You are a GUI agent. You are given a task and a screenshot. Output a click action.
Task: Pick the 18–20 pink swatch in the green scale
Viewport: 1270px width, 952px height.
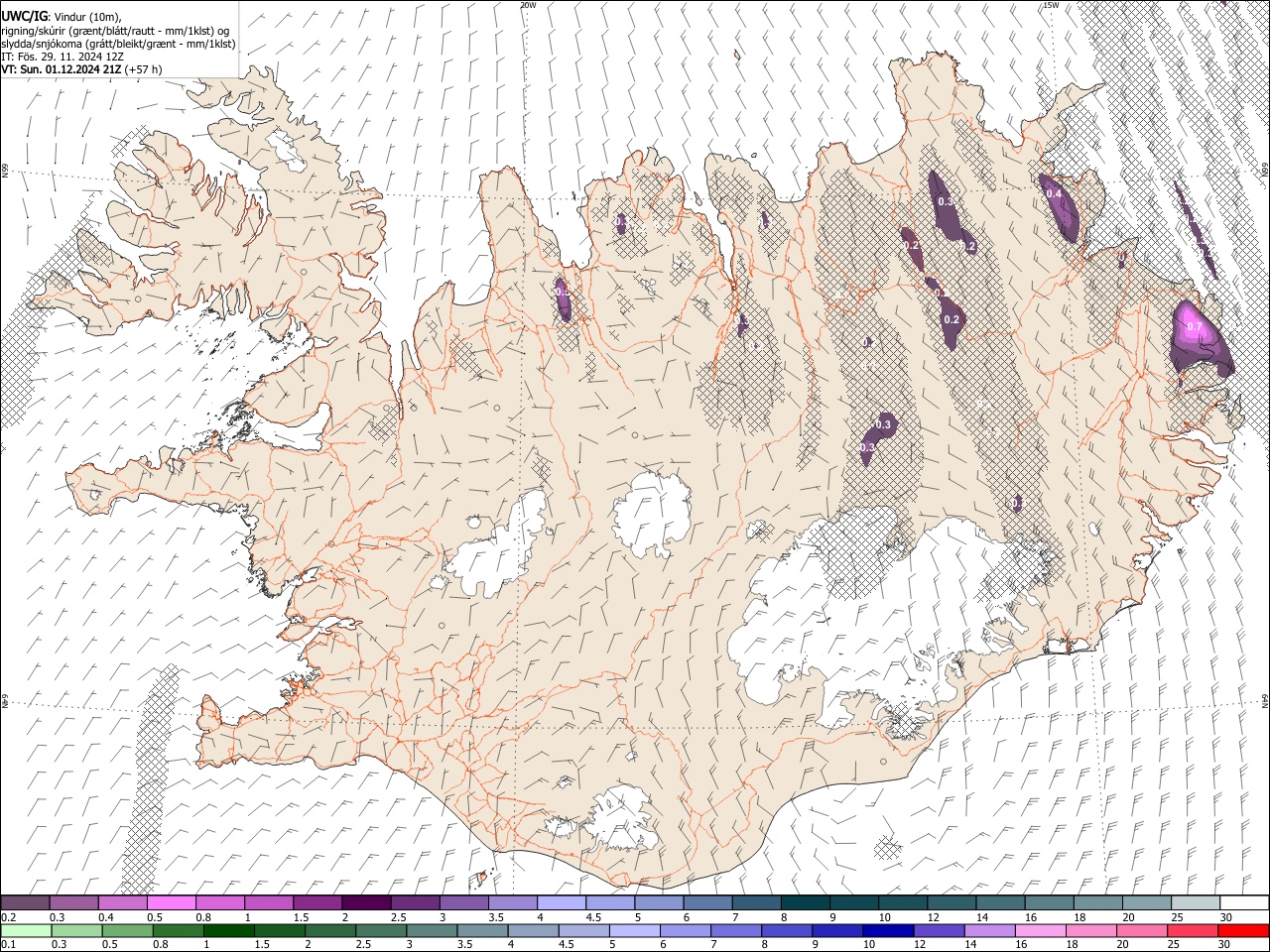pos(1089,930)
